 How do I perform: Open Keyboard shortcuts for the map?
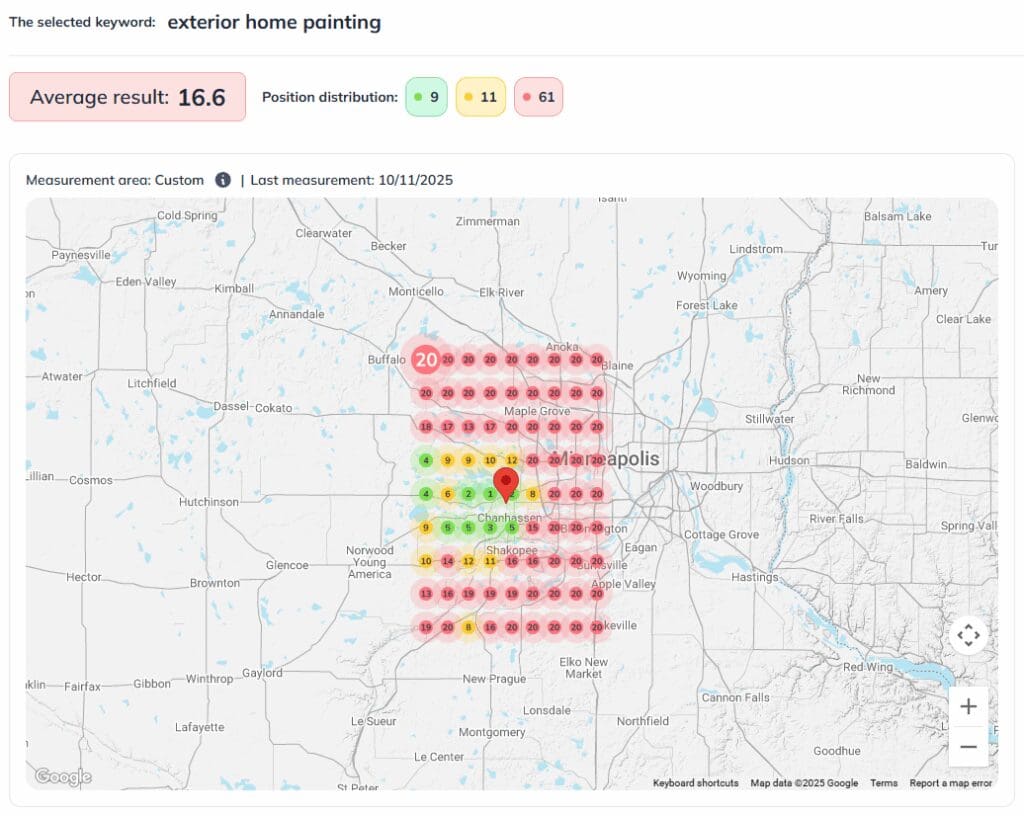click(695, 783)
